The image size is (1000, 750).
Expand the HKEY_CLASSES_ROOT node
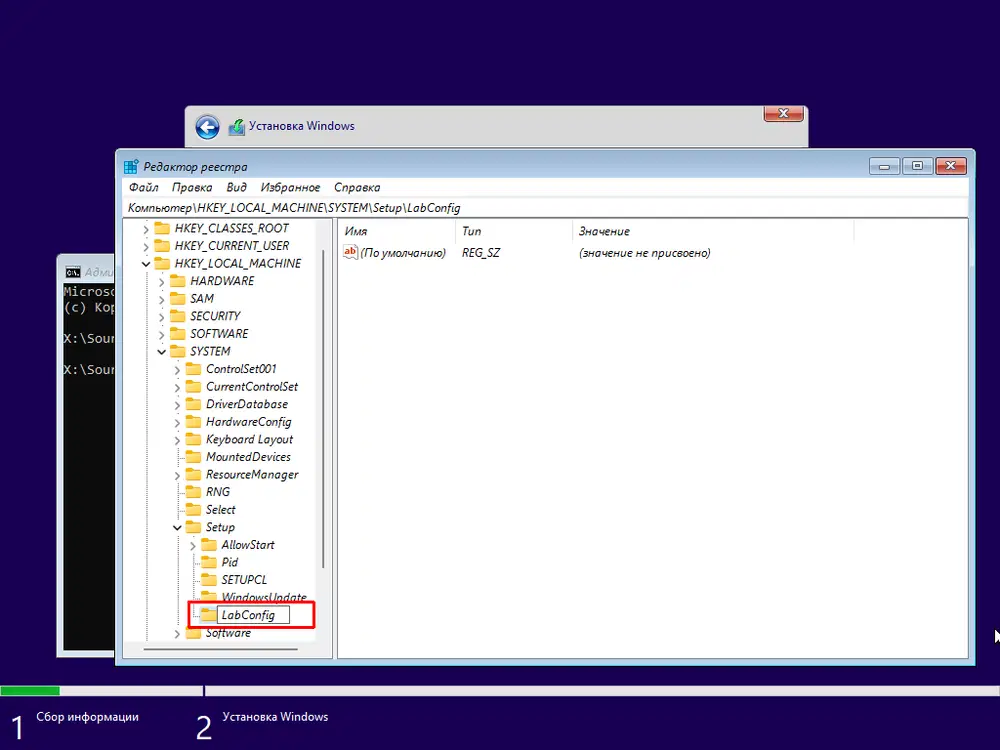(147, 227)
